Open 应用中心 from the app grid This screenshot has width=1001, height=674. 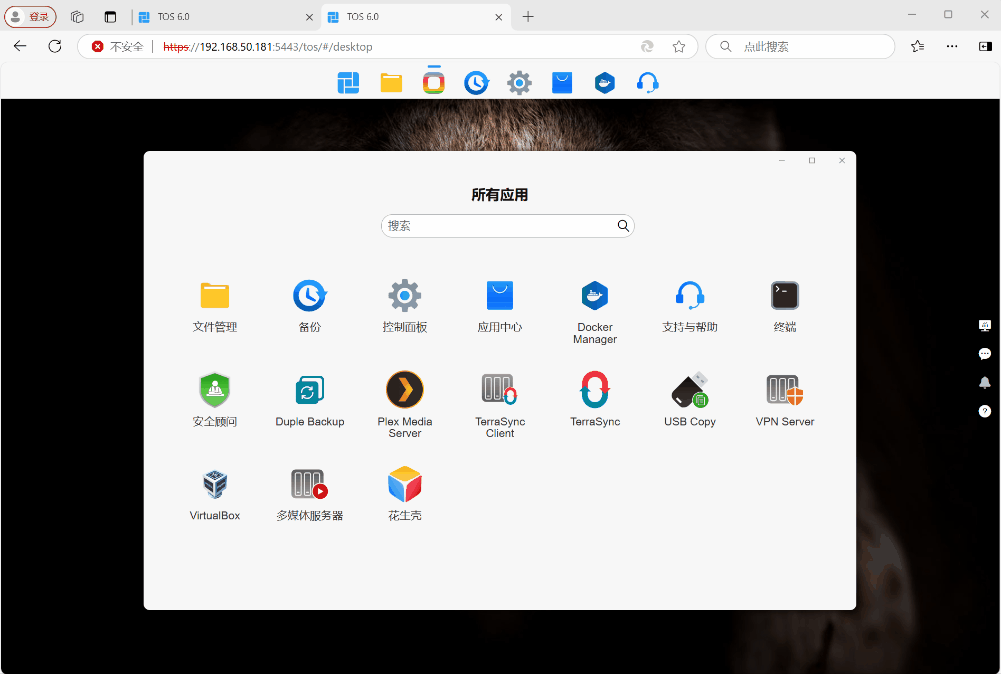point(500,307)
